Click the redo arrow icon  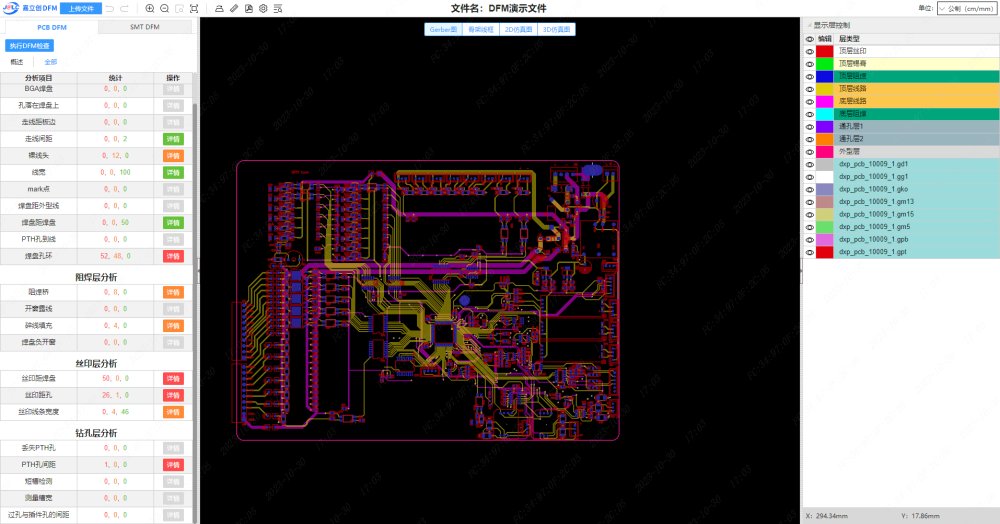(x=123, y=8)
